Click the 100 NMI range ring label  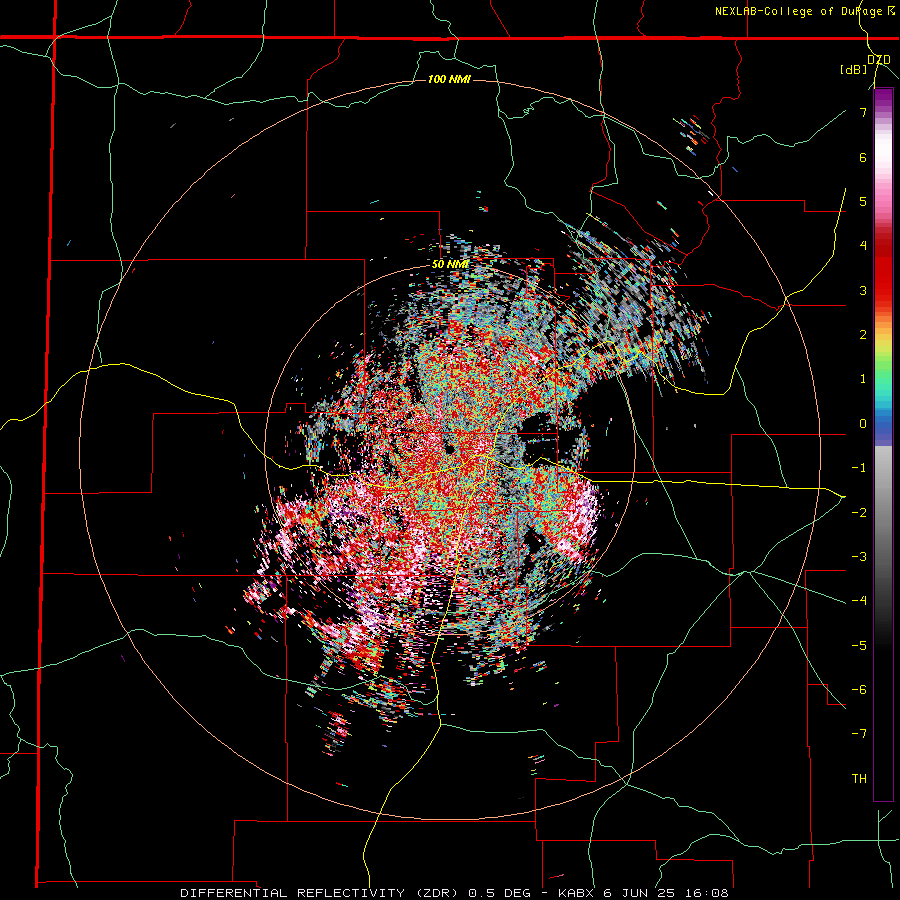point(449,79)
